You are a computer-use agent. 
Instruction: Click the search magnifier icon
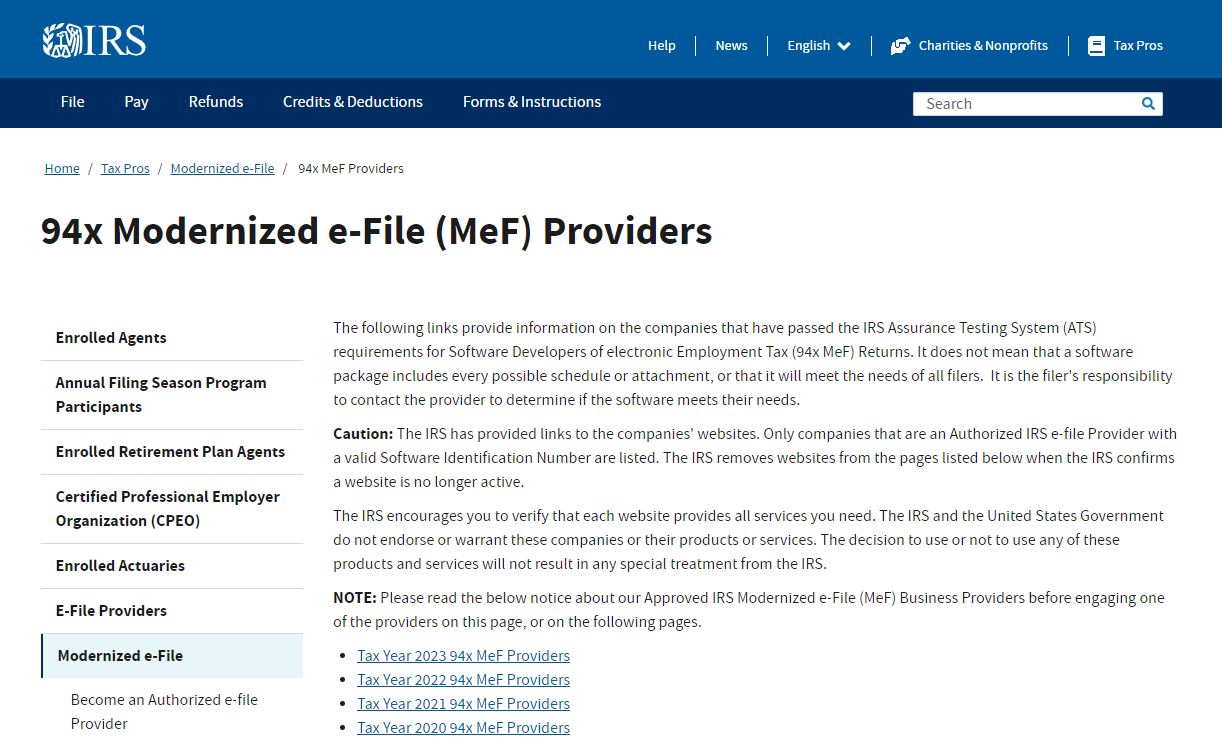click(x=1148, y=103)
